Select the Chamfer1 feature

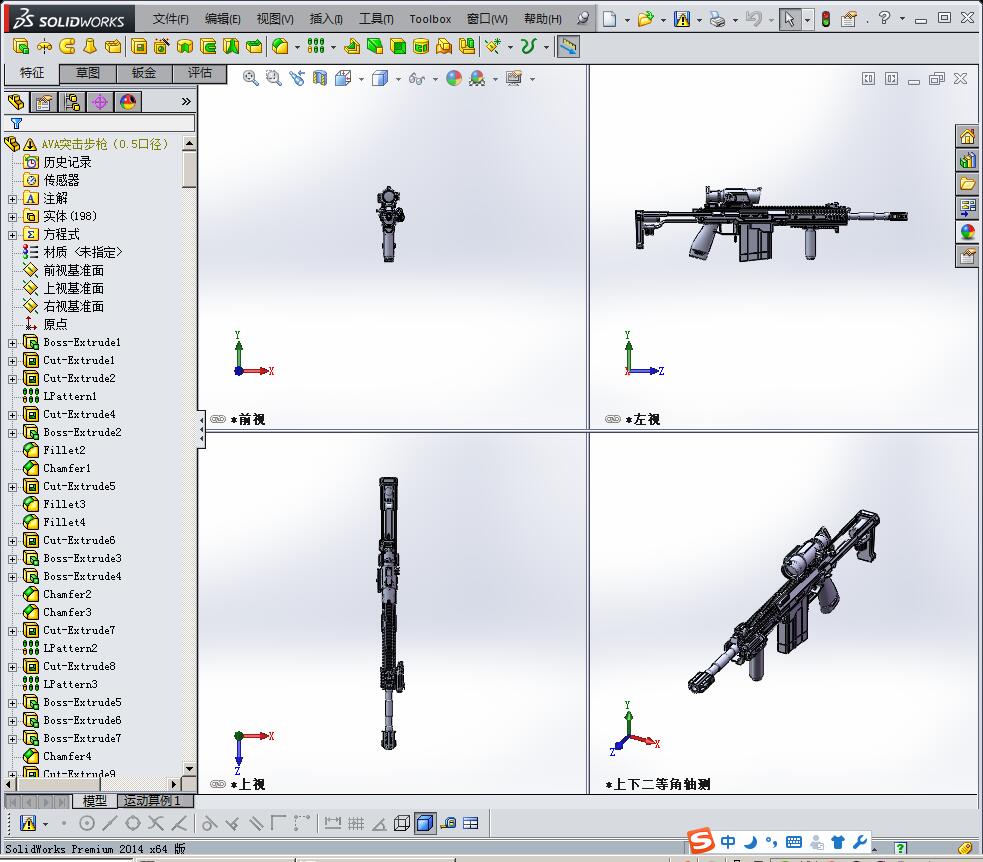pos(67,468)
